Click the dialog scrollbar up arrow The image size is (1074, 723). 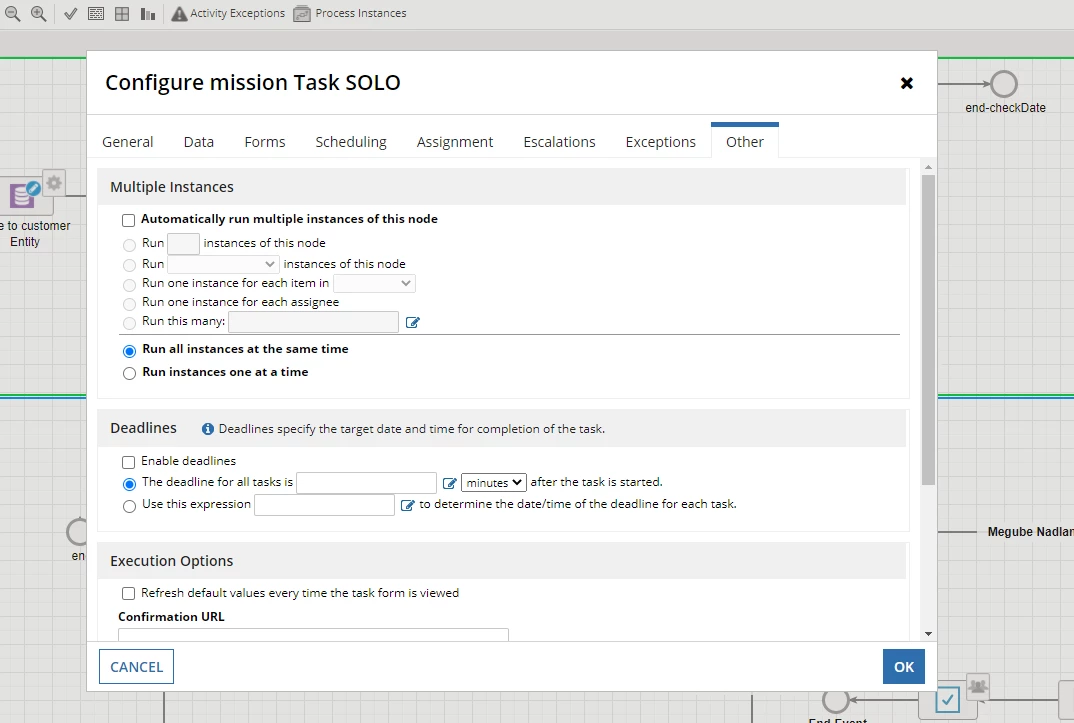928,167
